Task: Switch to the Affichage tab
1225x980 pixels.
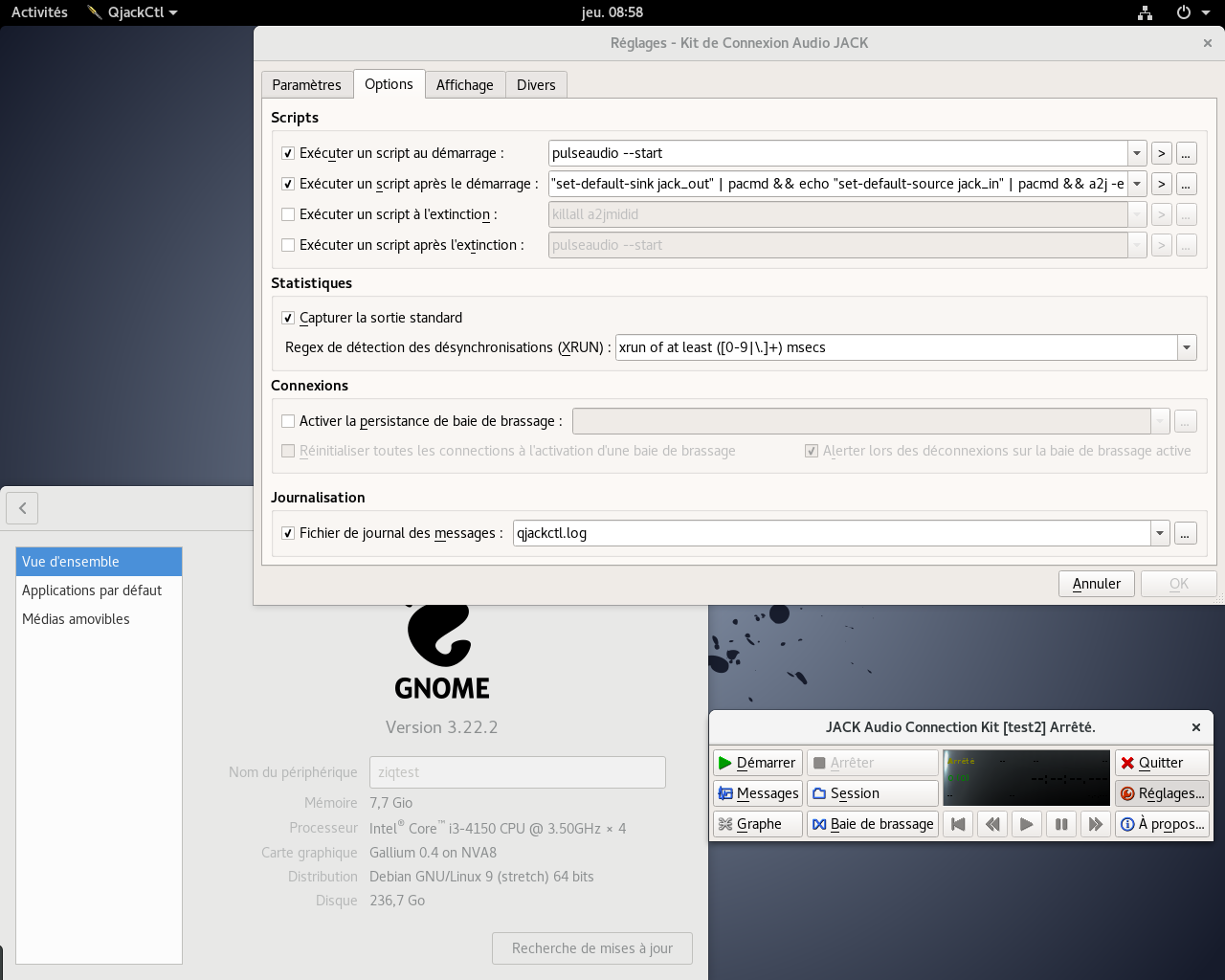Action: (x=465, y=85)
